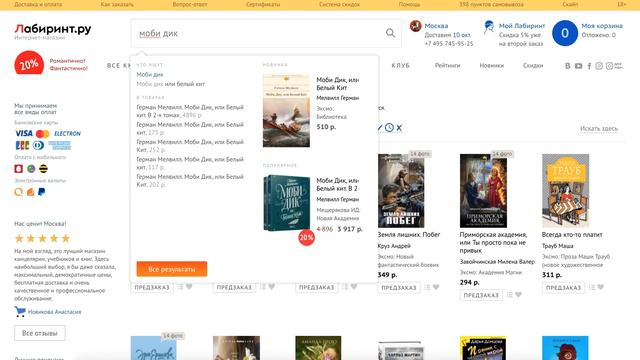Open the Система скидок top link
Viewport: 640px width, 360px height.
click(340, 4)
